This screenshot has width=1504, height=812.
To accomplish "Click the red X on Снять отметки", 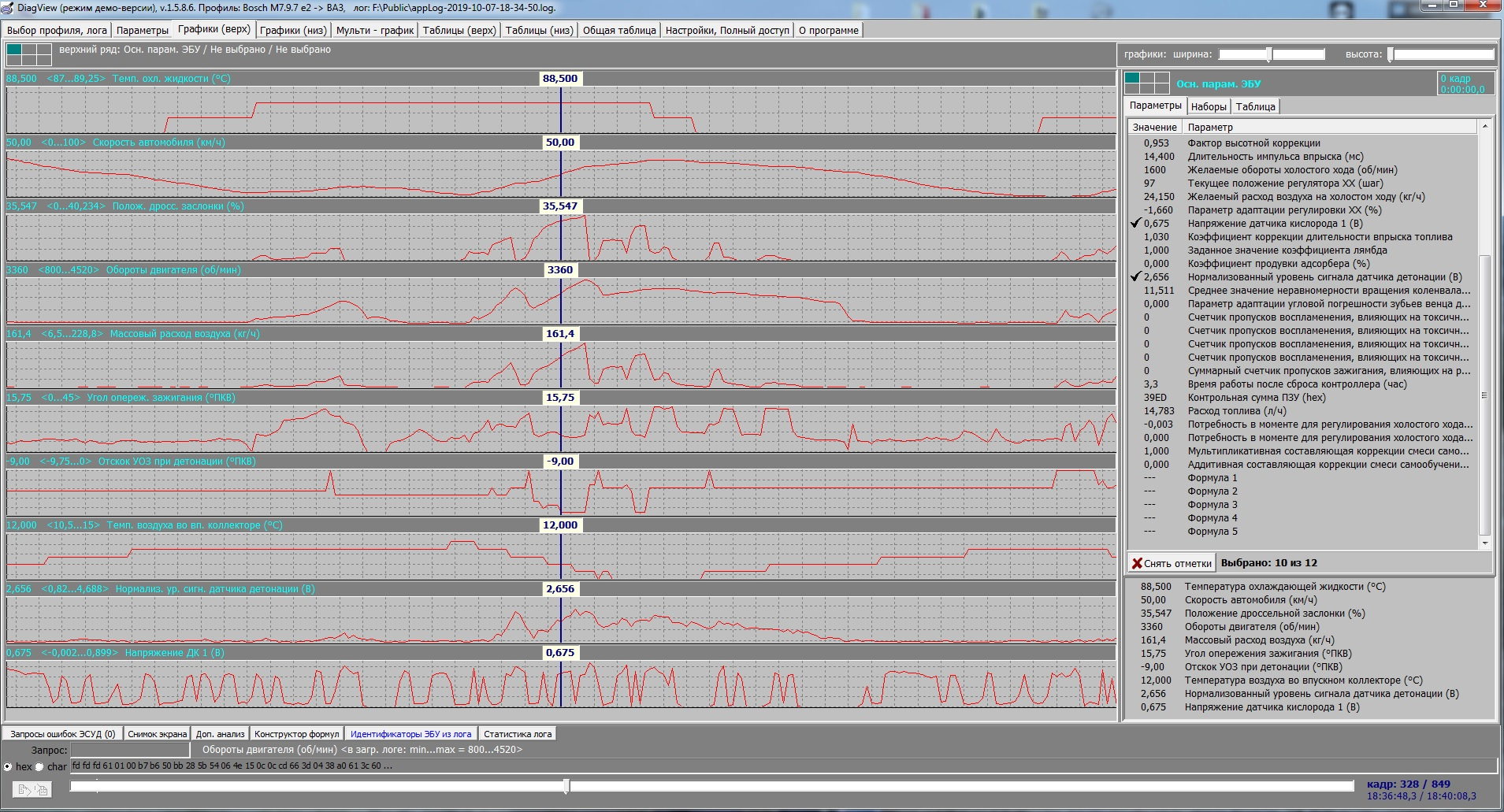I will tap(1137, 563).
